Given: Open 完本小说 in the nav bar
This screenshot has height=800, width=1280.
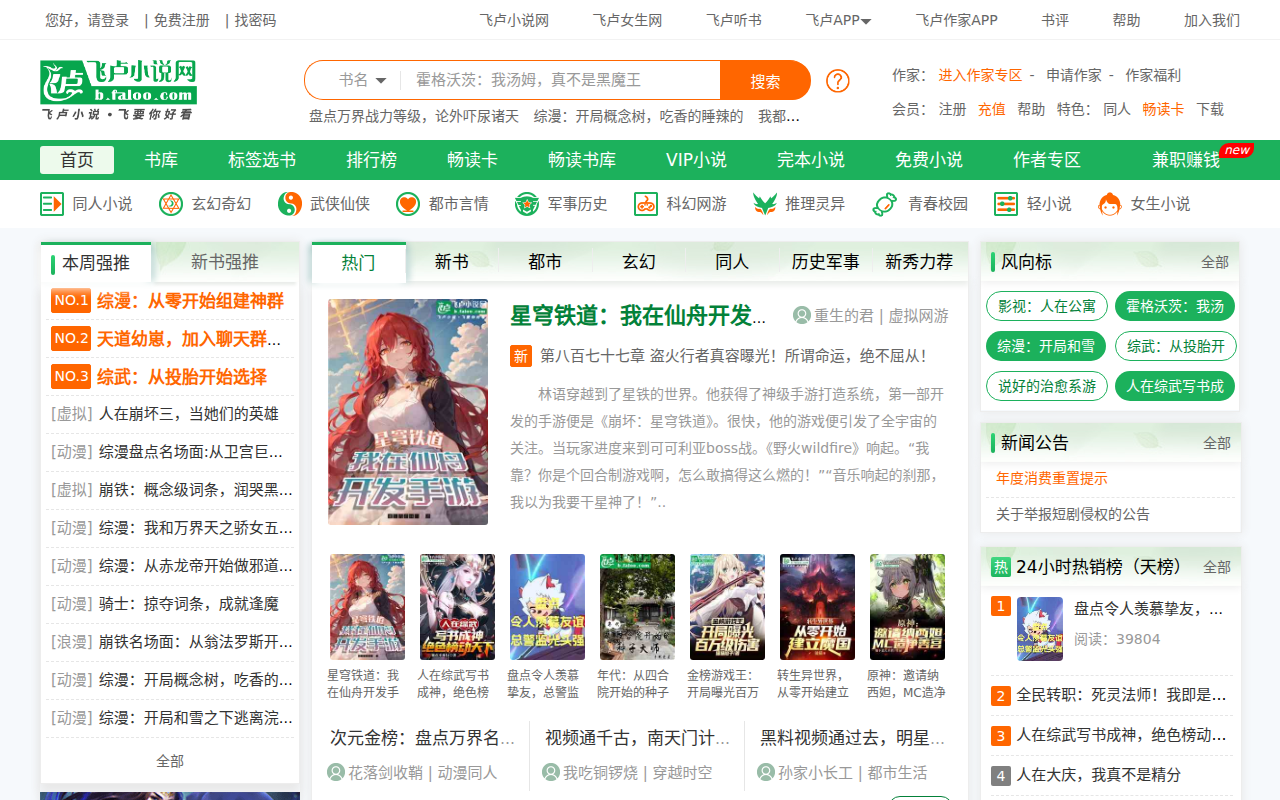Looking at the screenshot, I should [811, 160].
